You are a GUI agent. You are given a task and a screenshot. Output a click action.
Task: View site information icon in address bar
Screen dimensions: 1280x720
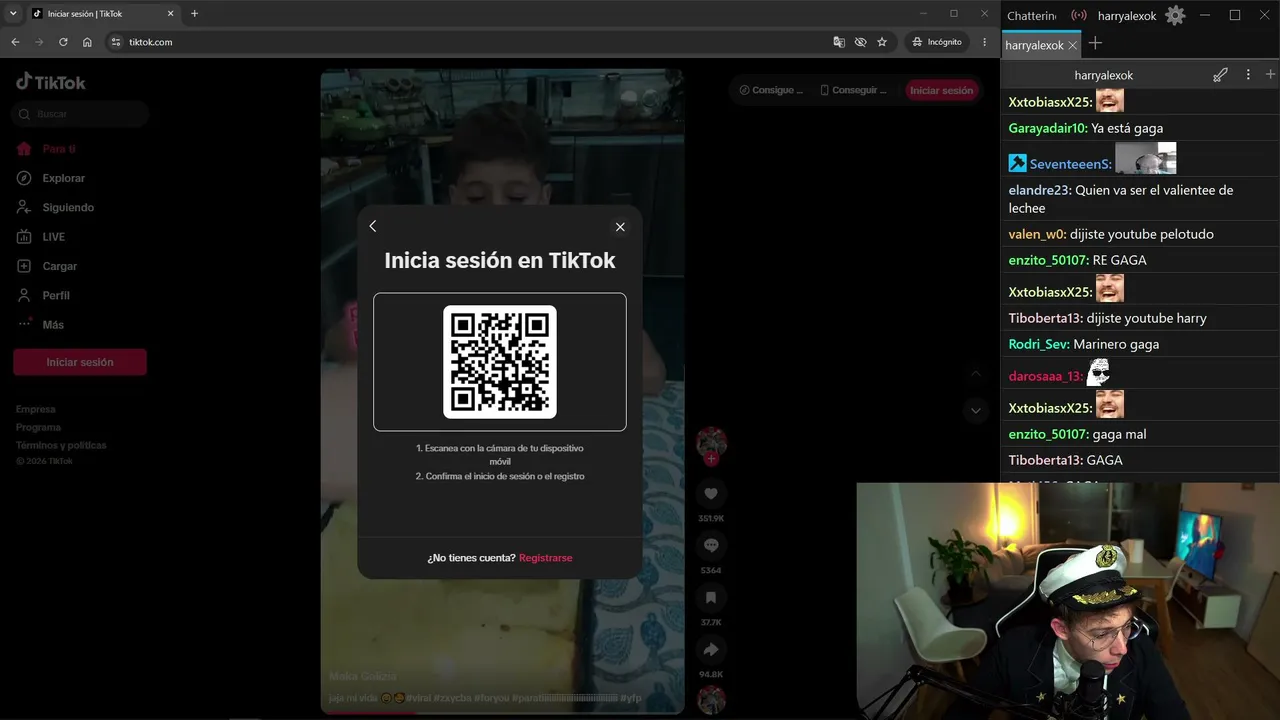[116, 42]
